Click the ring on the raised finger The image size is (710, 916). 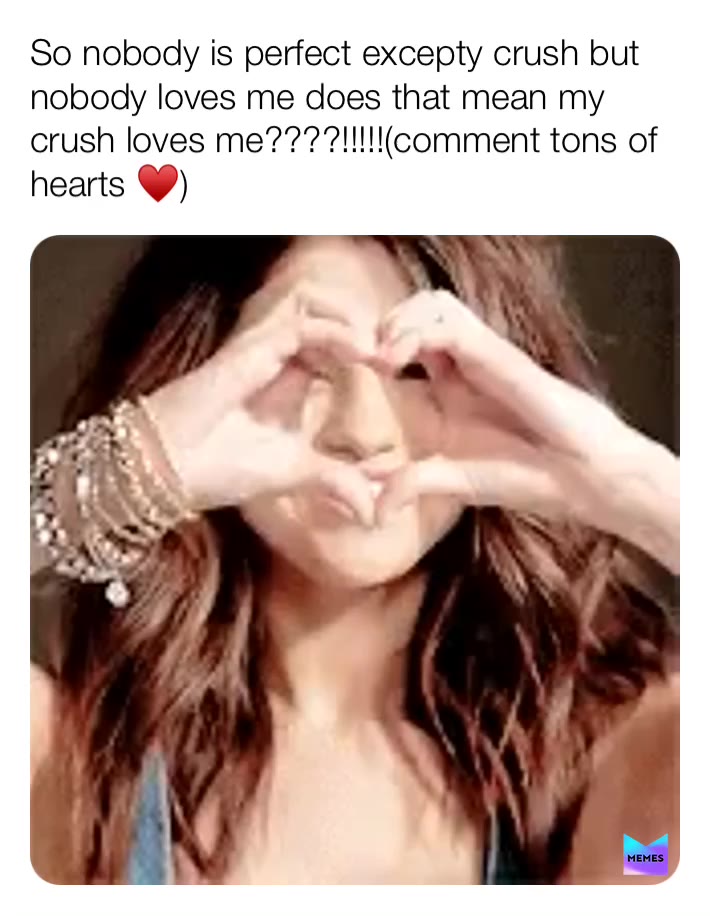pos(437,318)
